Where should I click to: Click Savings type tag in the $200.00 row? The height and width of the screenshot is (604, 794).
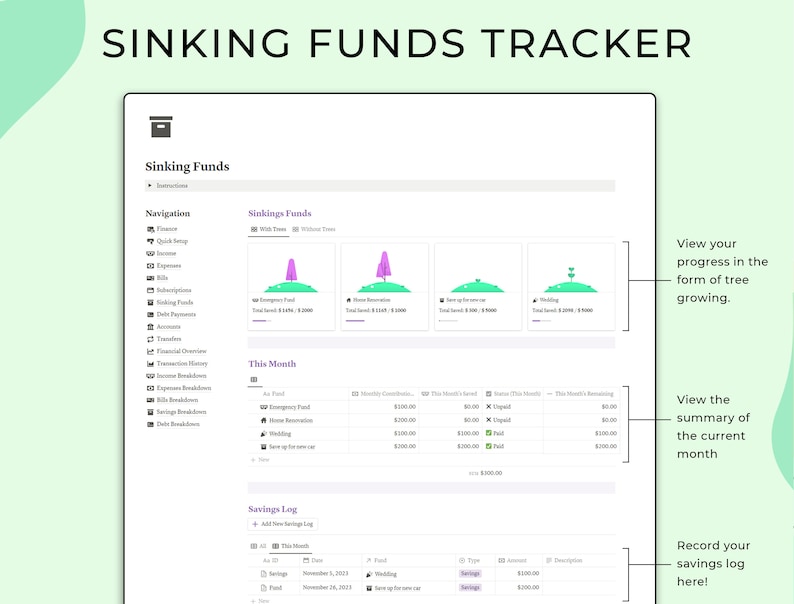[x=470, y=587]
